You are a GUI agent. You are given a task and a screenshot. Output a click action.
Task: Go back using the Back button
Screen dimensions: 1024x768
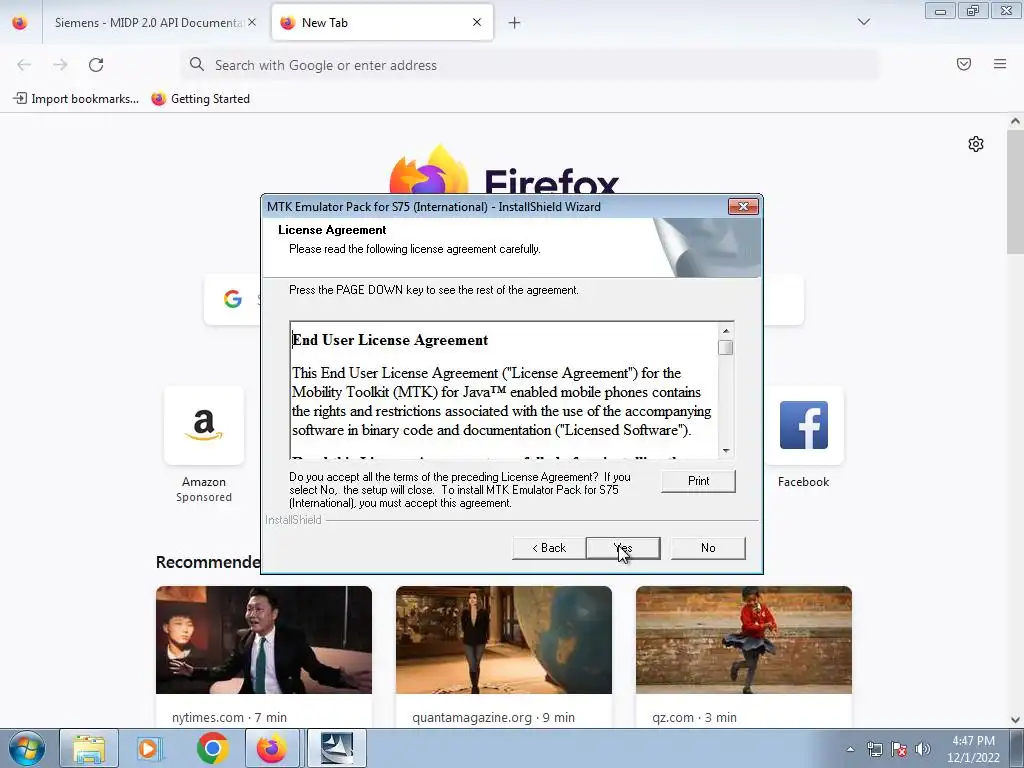549,548
